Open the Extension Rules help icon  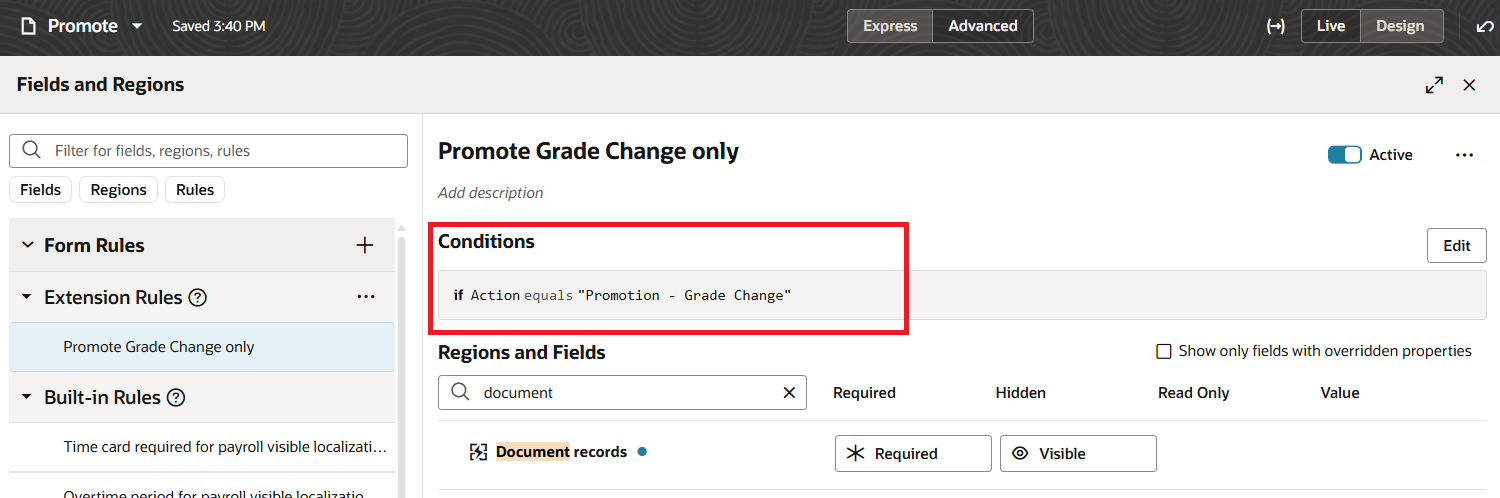tap(198, 297)
